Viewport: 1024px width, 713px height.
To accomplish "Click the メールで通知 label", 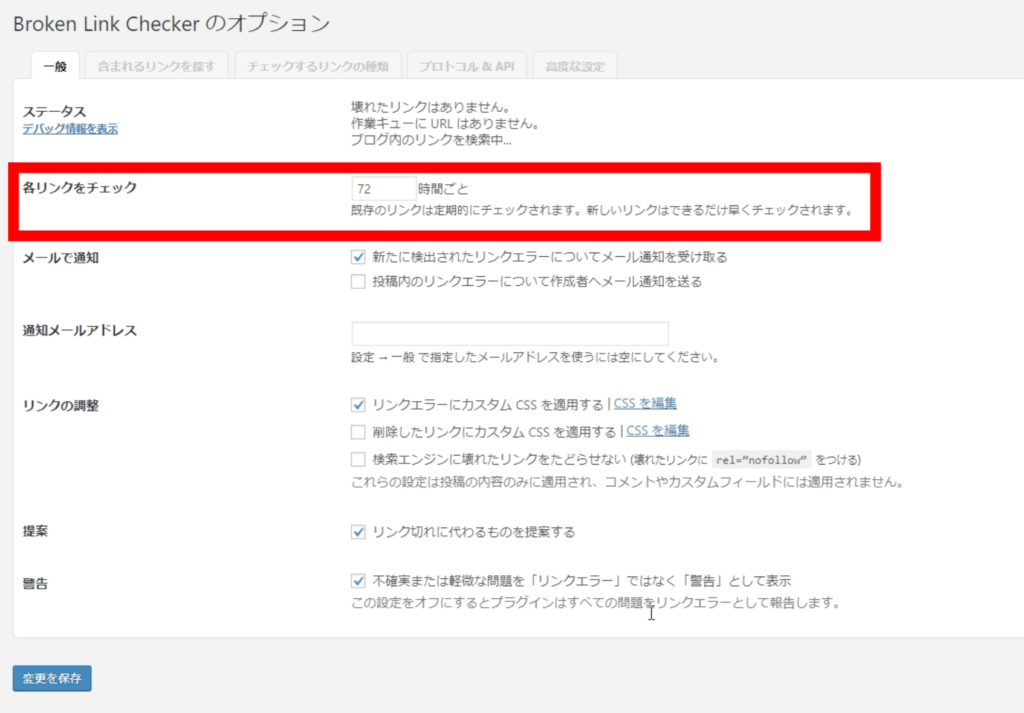I will [x=61, y=258].
